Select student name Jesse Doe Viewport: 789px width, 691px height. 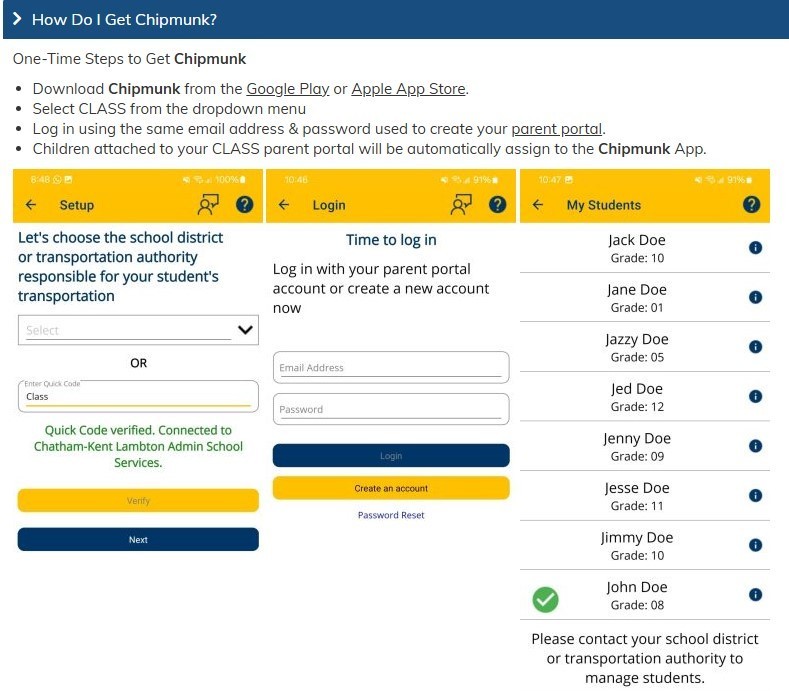pos(637,488)
